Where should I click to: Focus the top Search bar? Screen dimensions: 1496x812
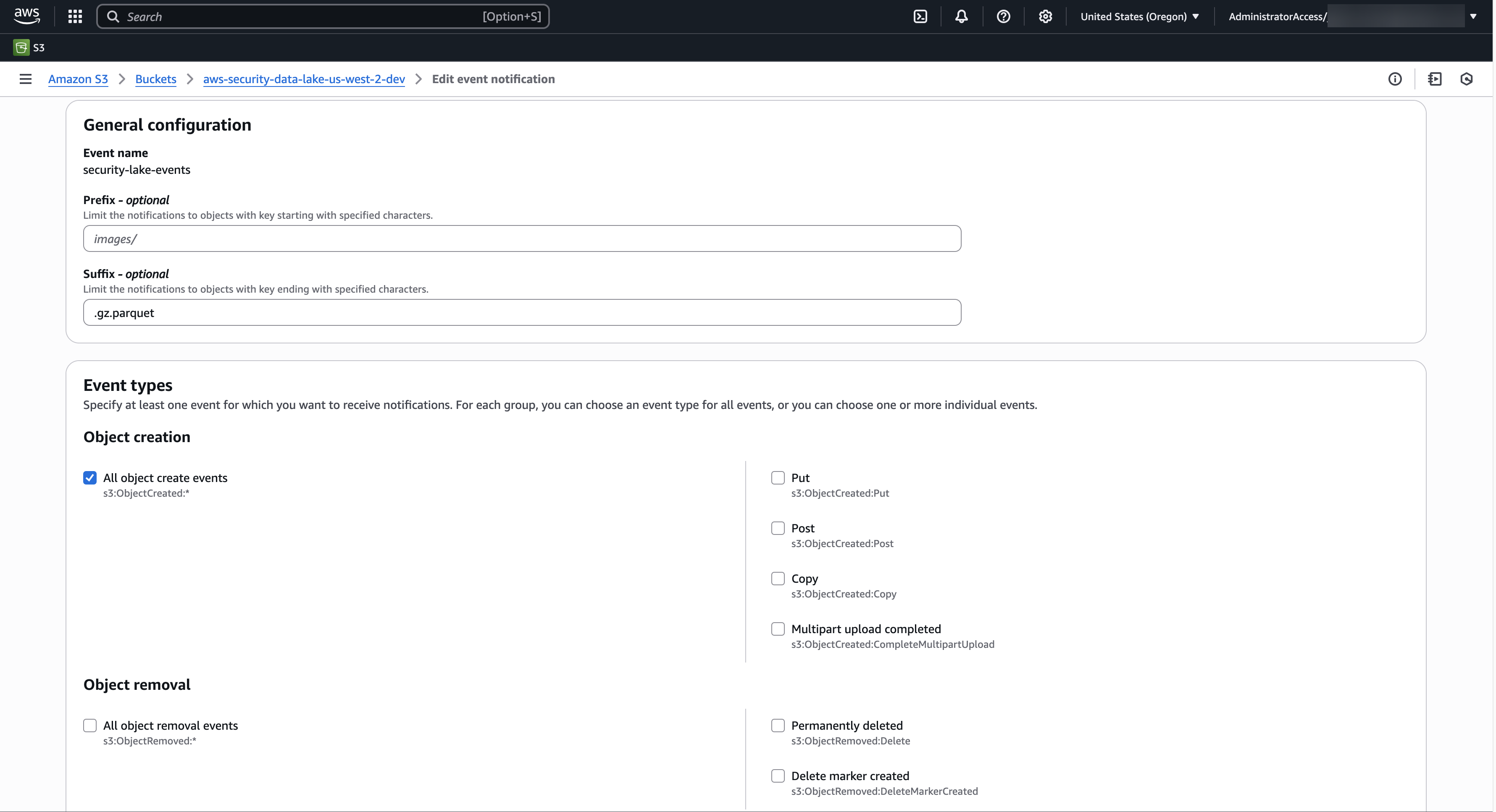coord(323,16)
